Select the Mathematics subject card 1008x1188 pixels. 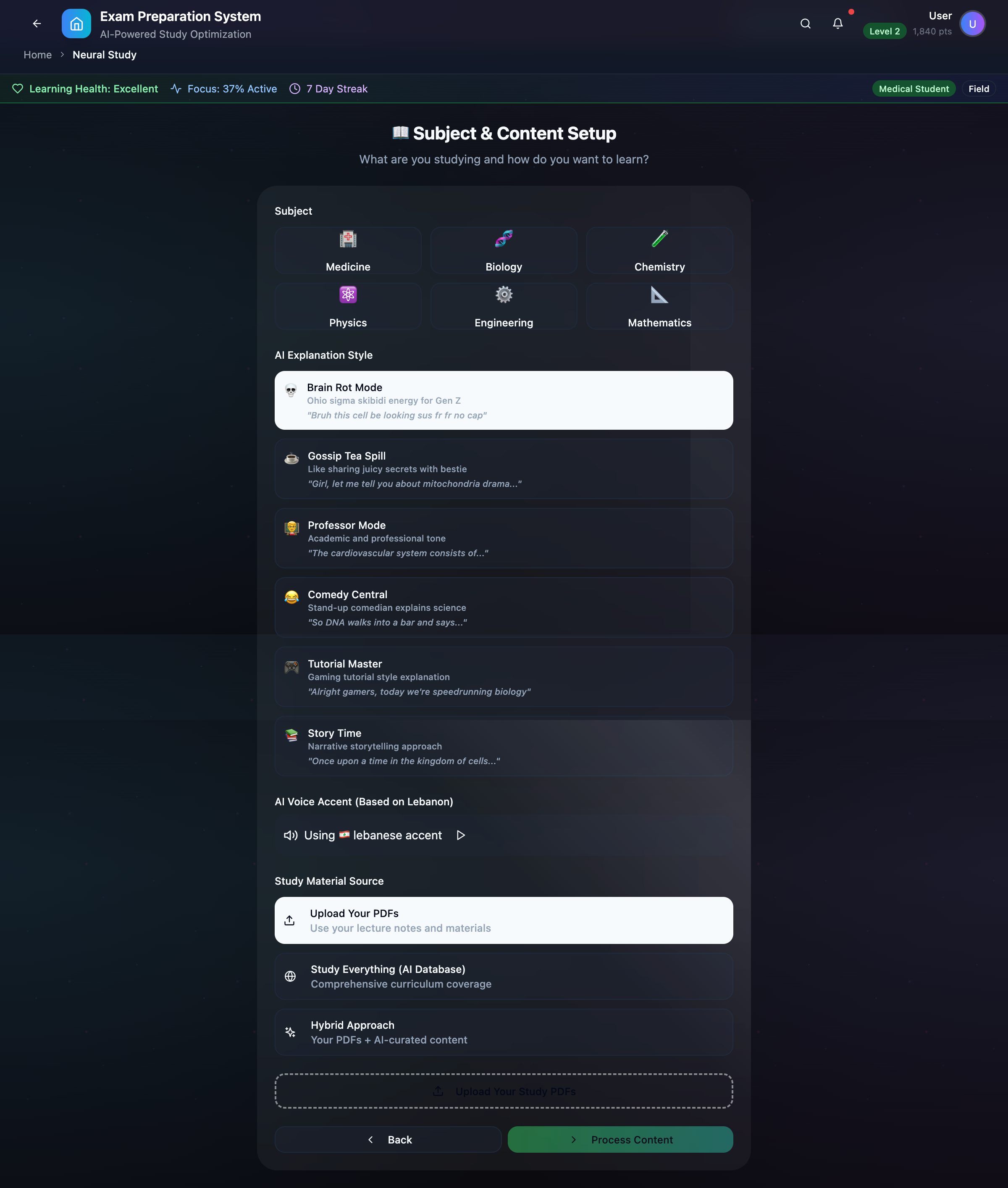point(659,306)
